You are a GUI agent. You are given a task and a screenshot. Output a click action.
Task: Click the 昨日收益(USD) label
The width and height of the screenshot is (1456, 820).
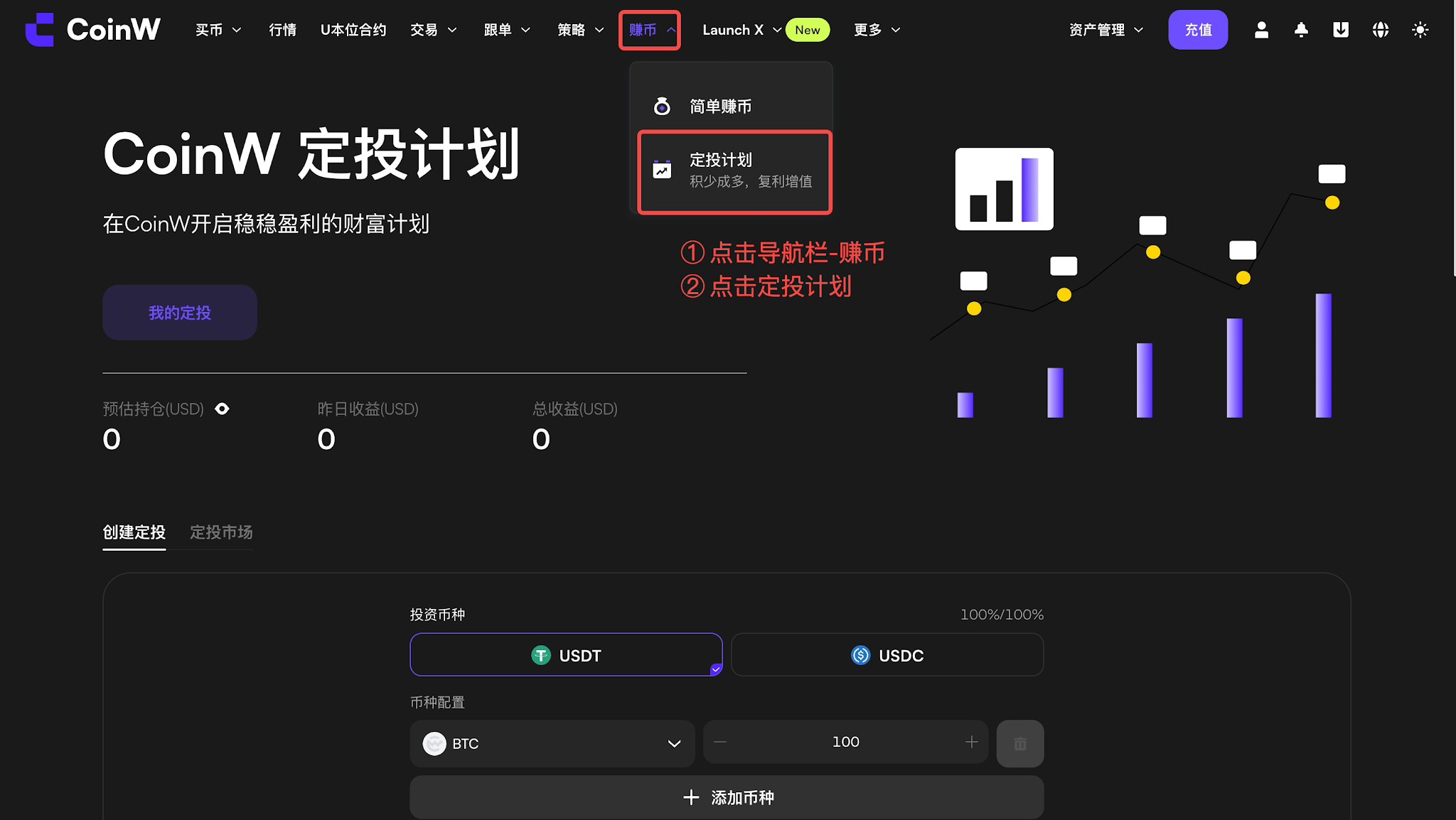[x=368, y=409]
